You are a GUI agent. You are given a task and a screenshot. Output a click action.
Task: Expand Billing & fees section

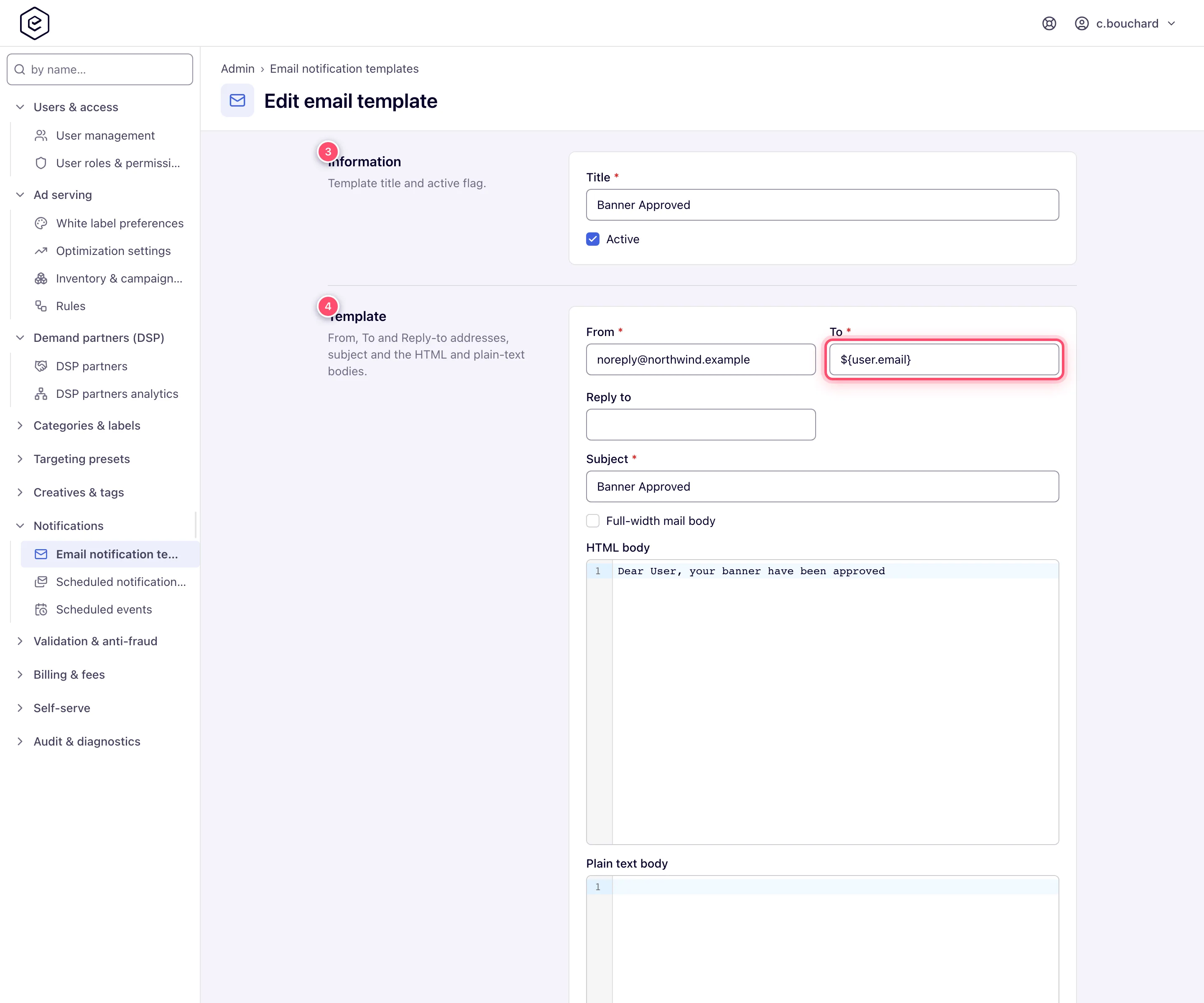click(x=20, y=675)
